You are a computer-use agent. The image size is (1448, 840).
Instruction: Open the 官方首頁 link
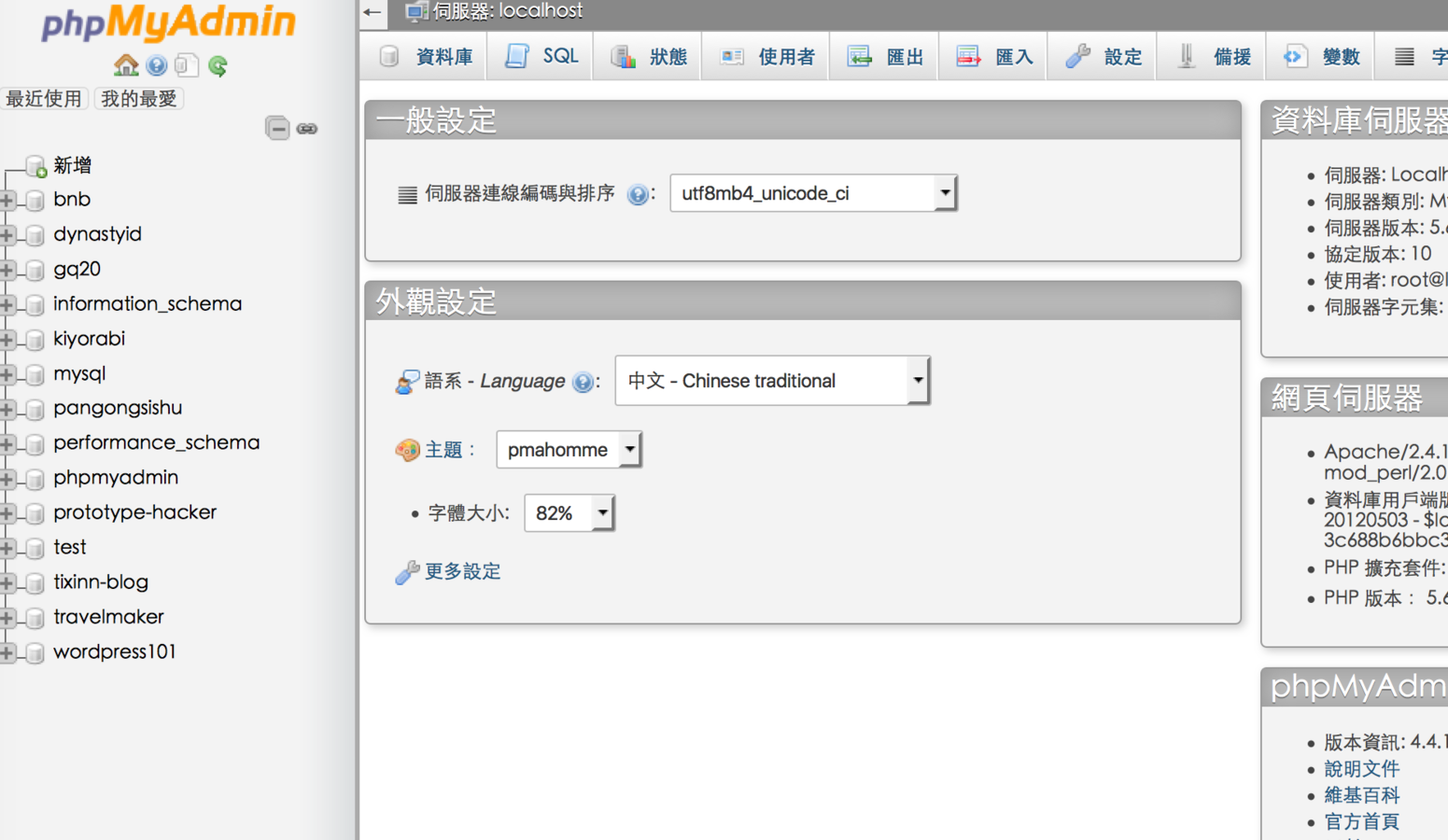click(x=1362, y=821)
